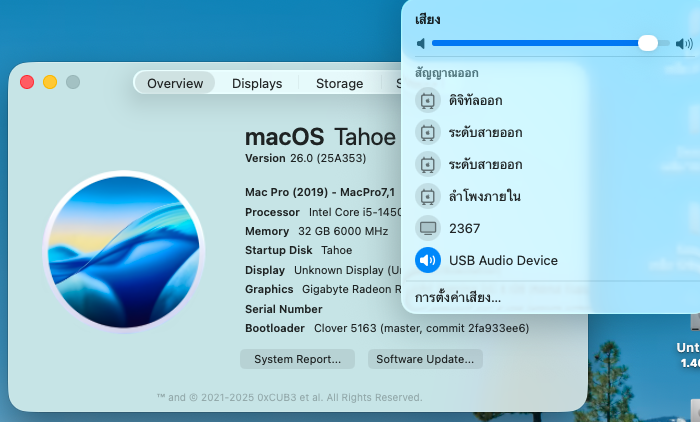Switch to the Overview tab

(x=175, y=84)
